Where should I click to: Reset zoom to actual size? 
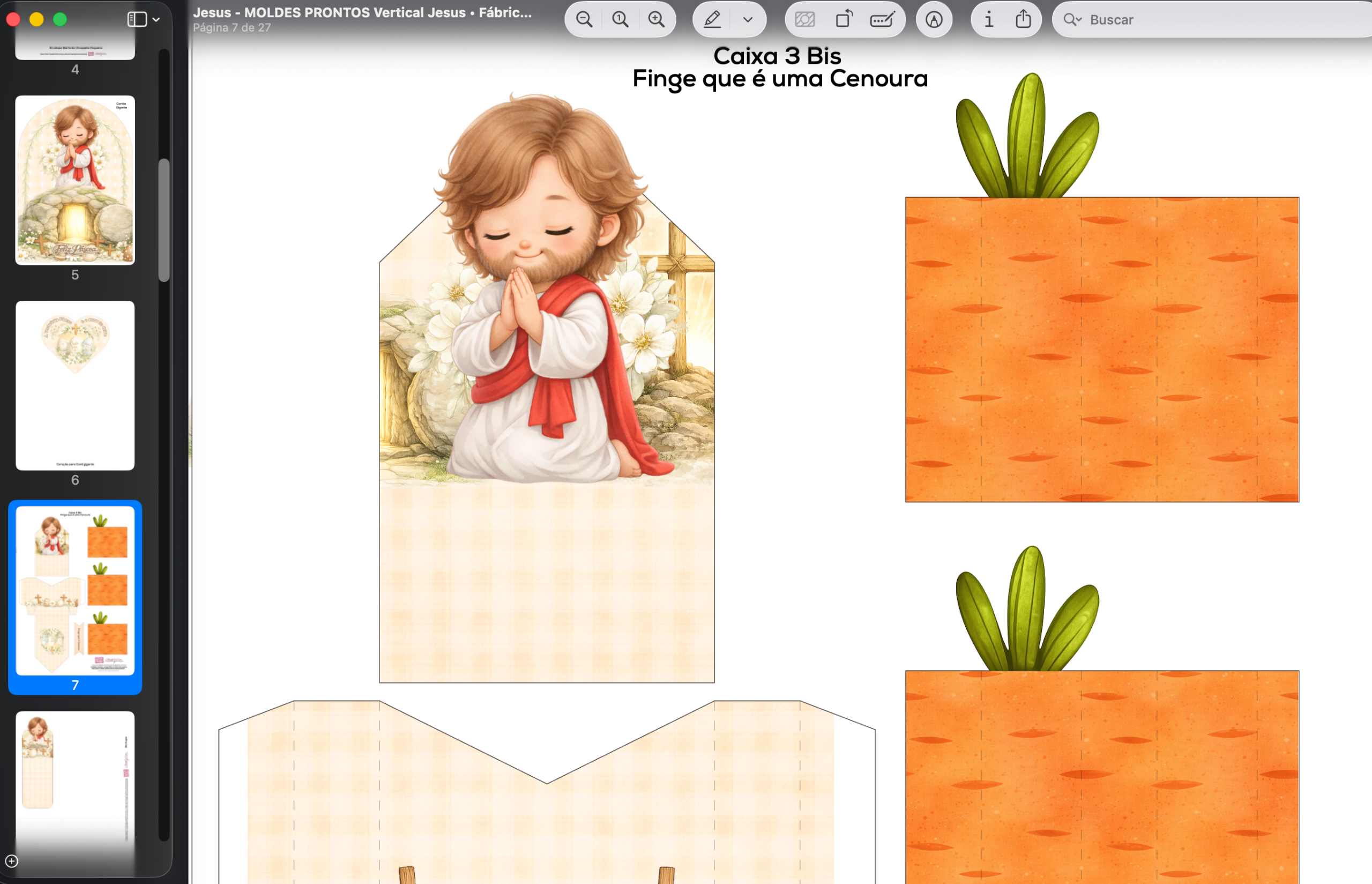tap(620, 19)
